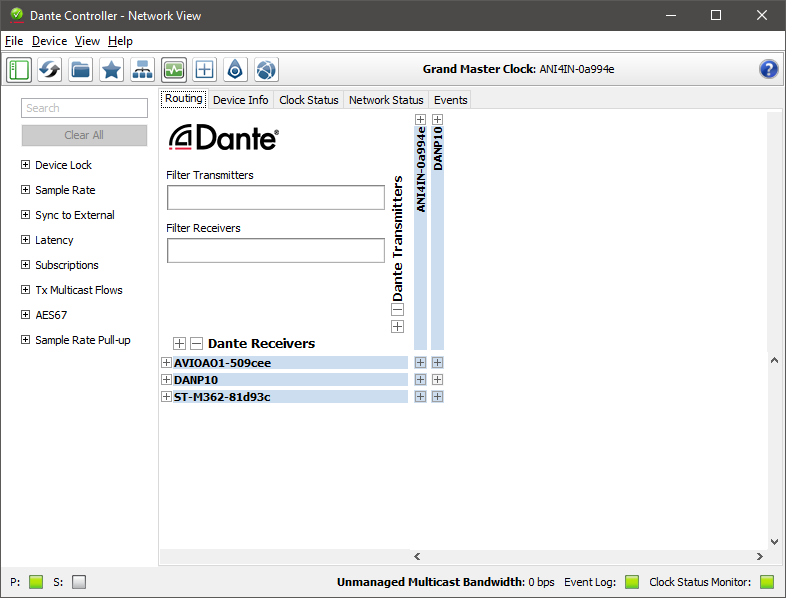Open the View menu

coord(87,41)
